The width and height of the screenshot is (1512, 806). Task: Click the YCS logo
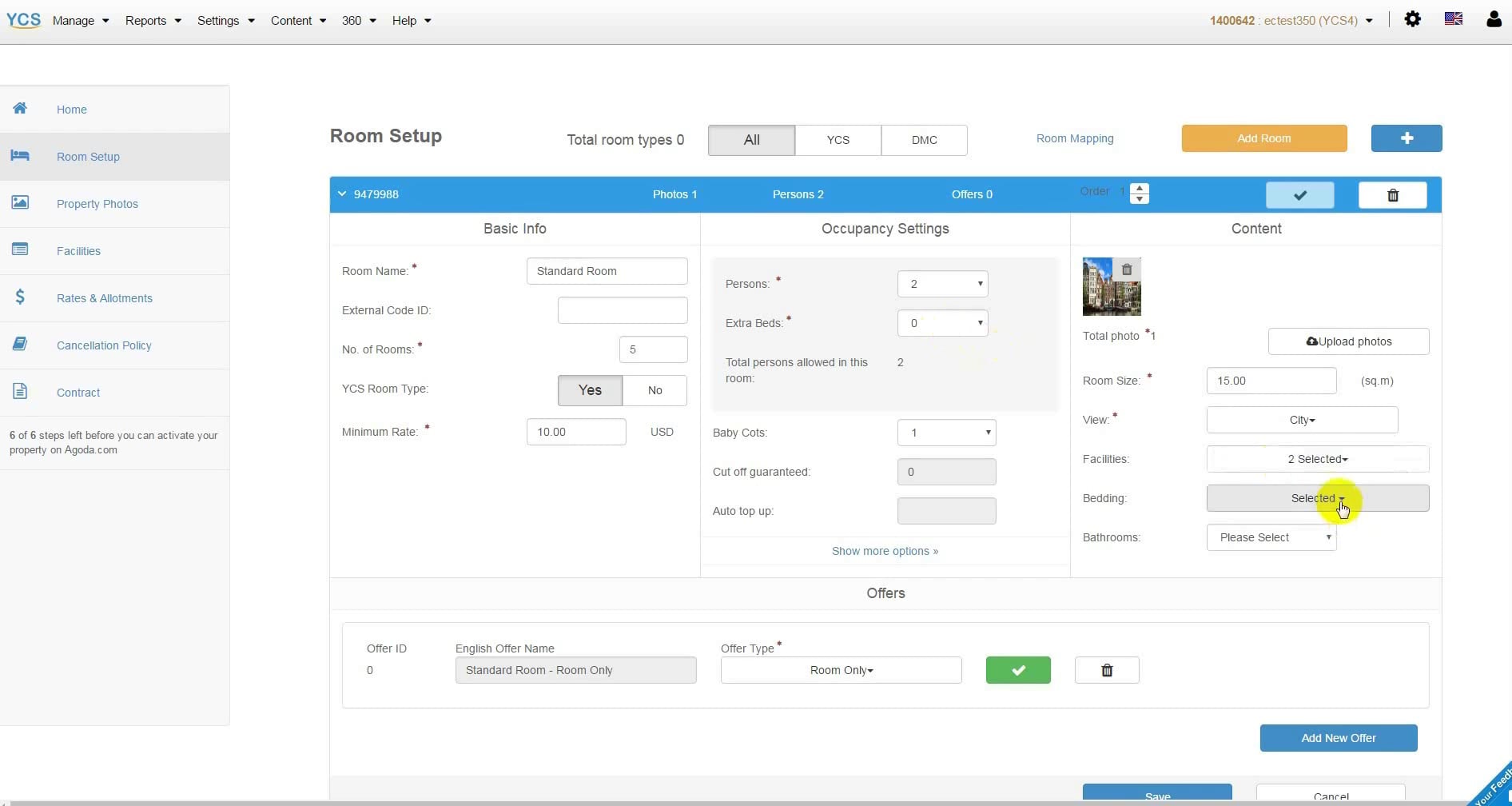[x=23, y=20]
